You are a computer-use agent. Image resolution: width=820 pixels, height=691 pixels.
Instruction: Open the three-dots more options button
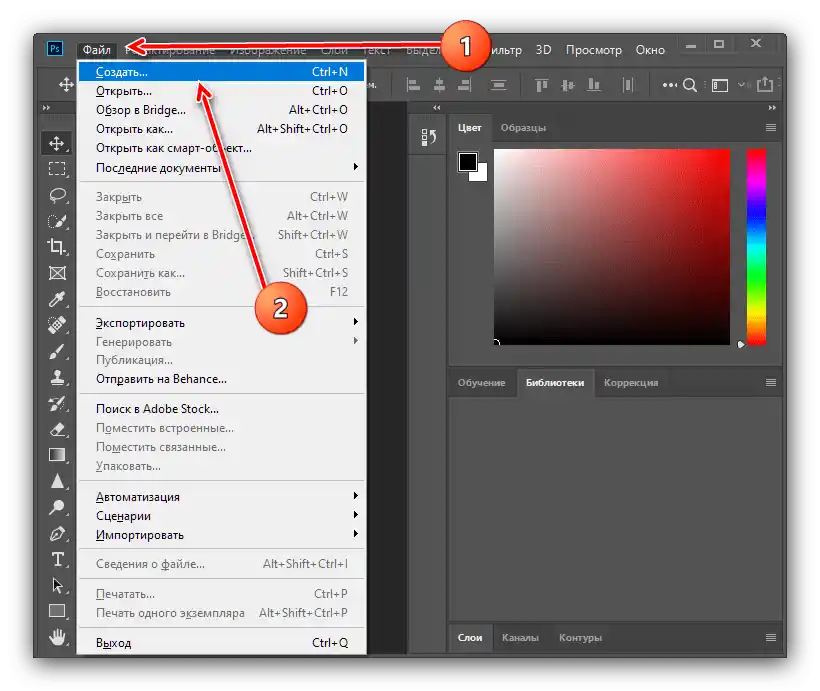pos(669,85)
